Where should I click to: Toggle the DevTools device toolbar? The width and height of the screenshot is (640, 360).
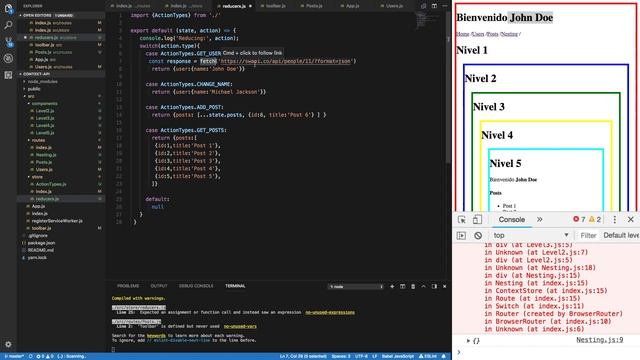pyautogui.click(x=477, y=220)
